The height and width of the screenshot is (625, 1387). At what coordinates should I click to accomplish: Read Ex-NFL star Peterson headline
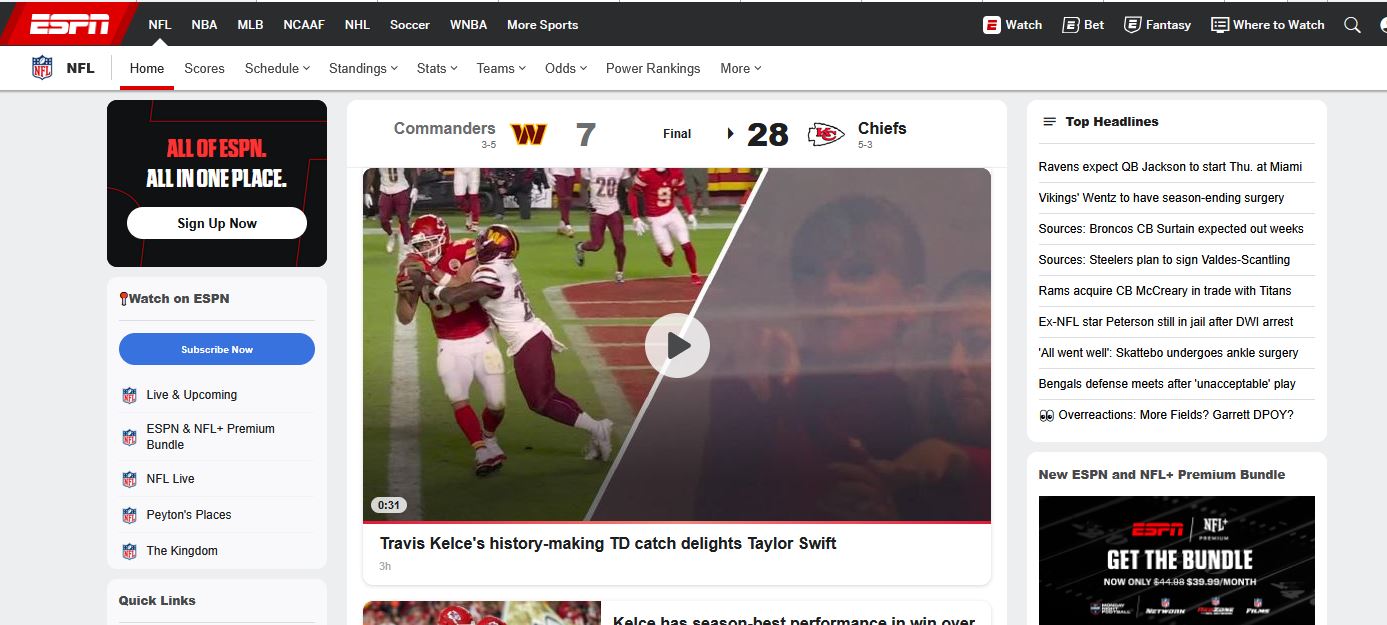tap(1166, 322)
